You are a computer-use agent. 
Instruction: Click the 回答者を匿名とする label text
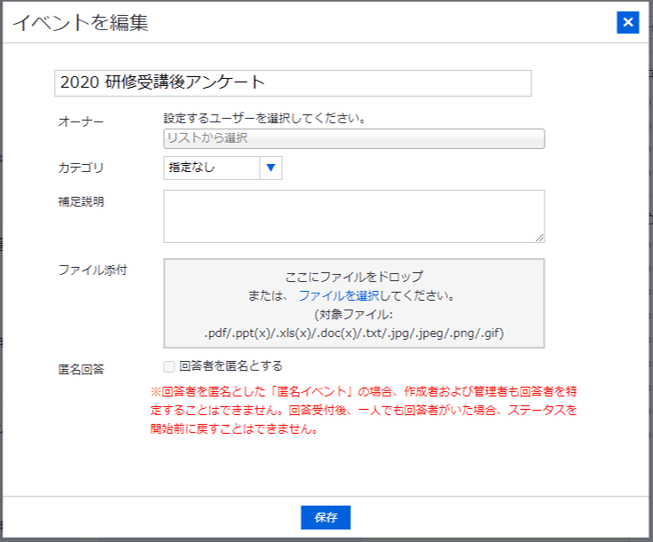(x=231, y=366)
